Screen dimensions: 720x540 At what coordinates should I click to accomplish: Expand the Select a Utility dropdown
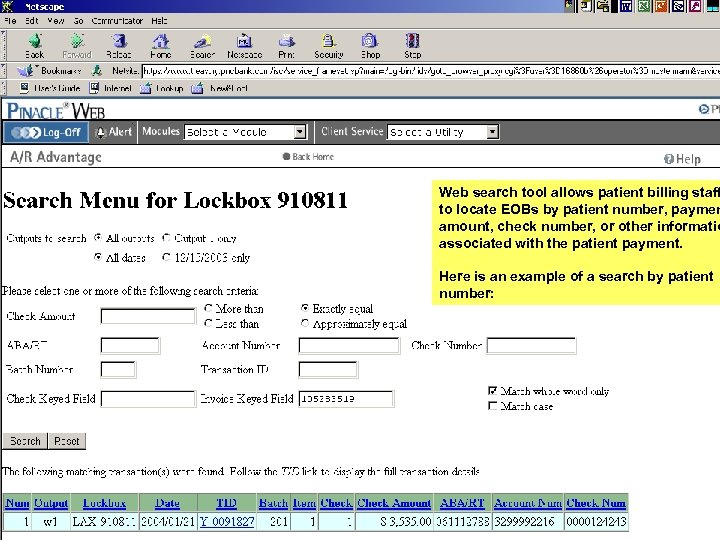[492, 132]
